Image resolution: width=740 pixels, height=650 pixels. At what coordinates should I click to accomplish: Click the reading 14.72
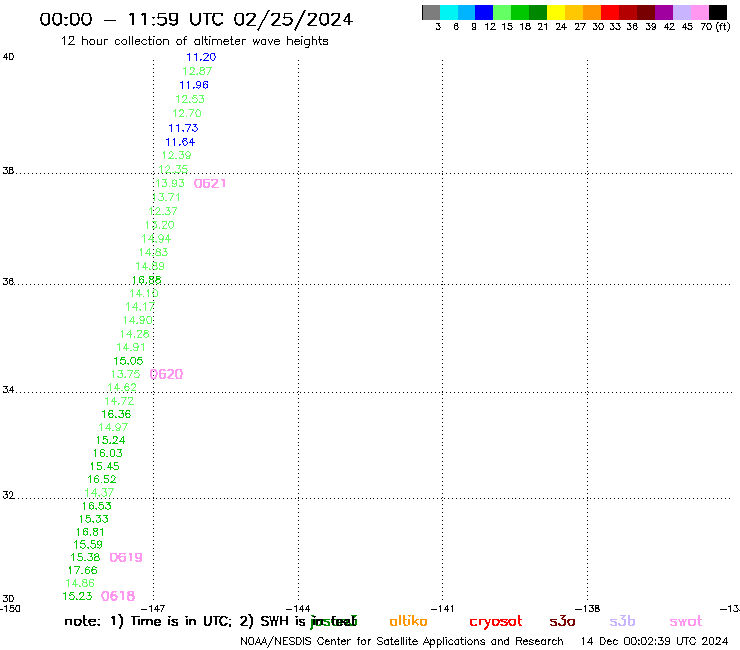point(119,401)
